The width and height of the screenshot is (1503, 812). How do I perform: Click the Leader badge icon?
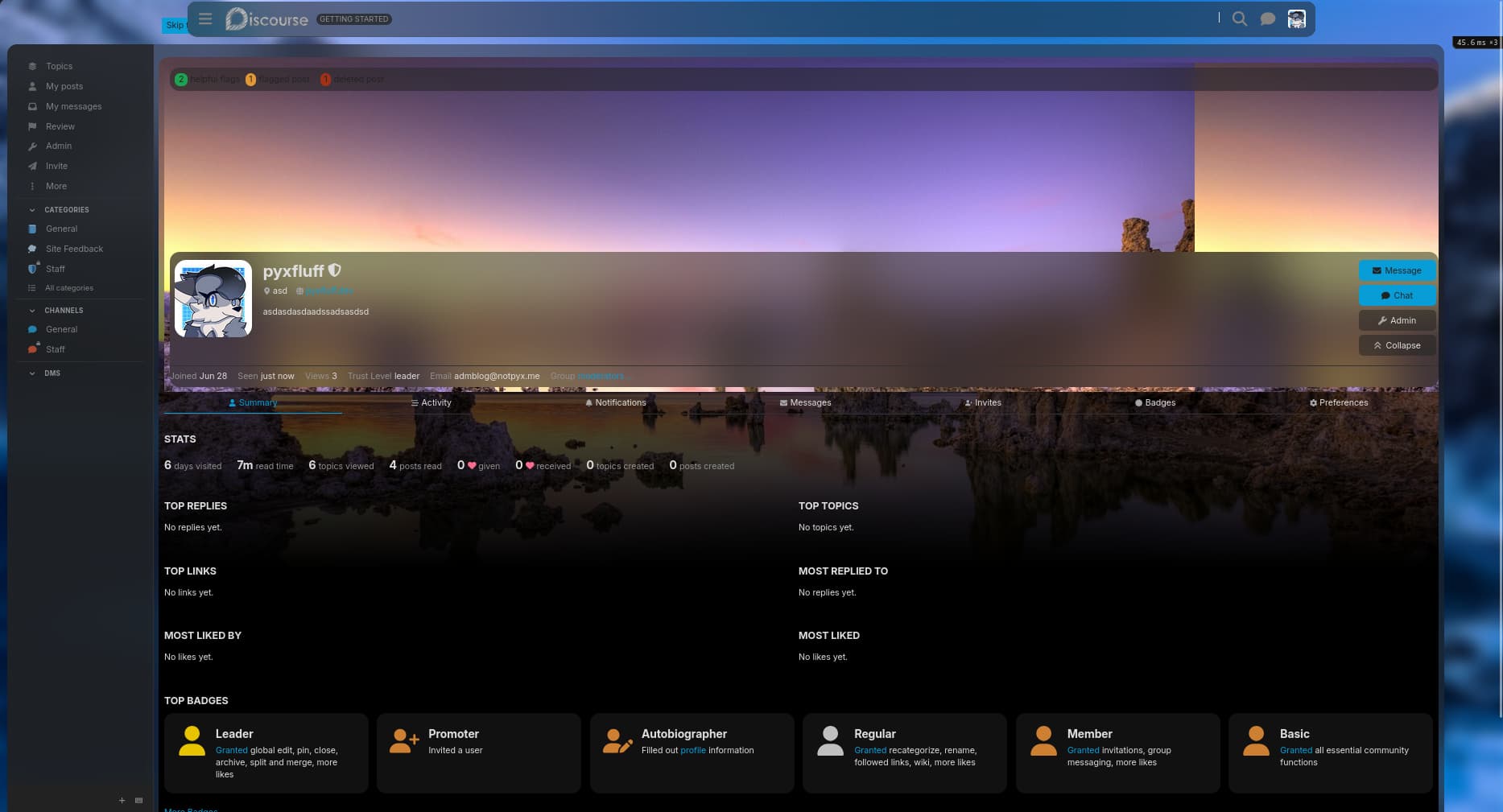pyautogui.click(x=192, y=741)
